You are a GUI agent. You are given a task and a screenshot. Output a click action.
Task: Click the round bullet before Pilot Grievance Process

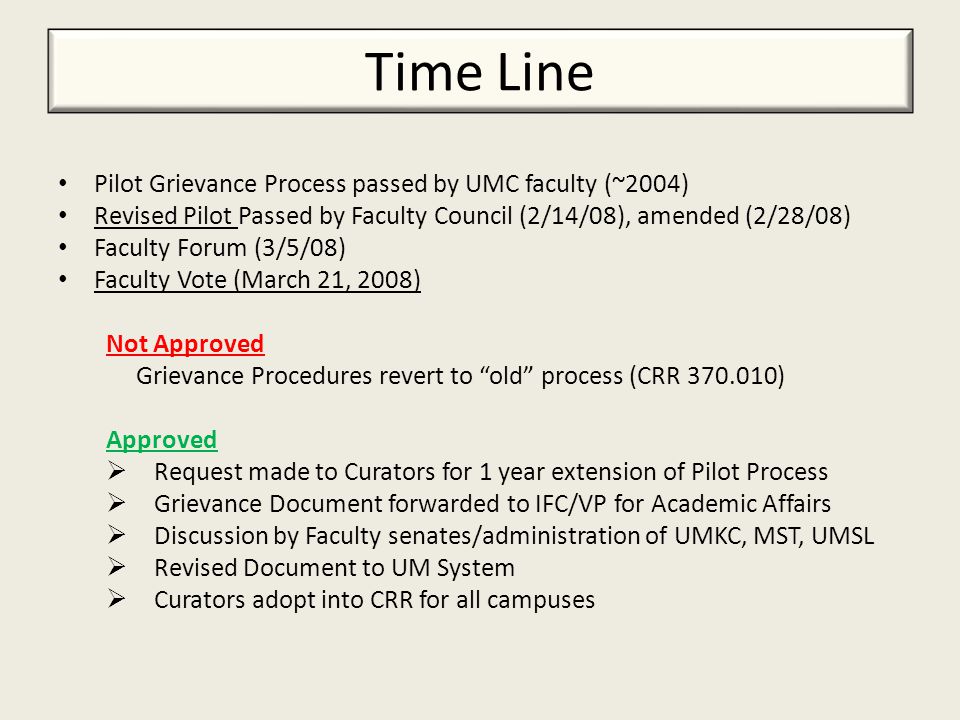click(x=63, y=183)
